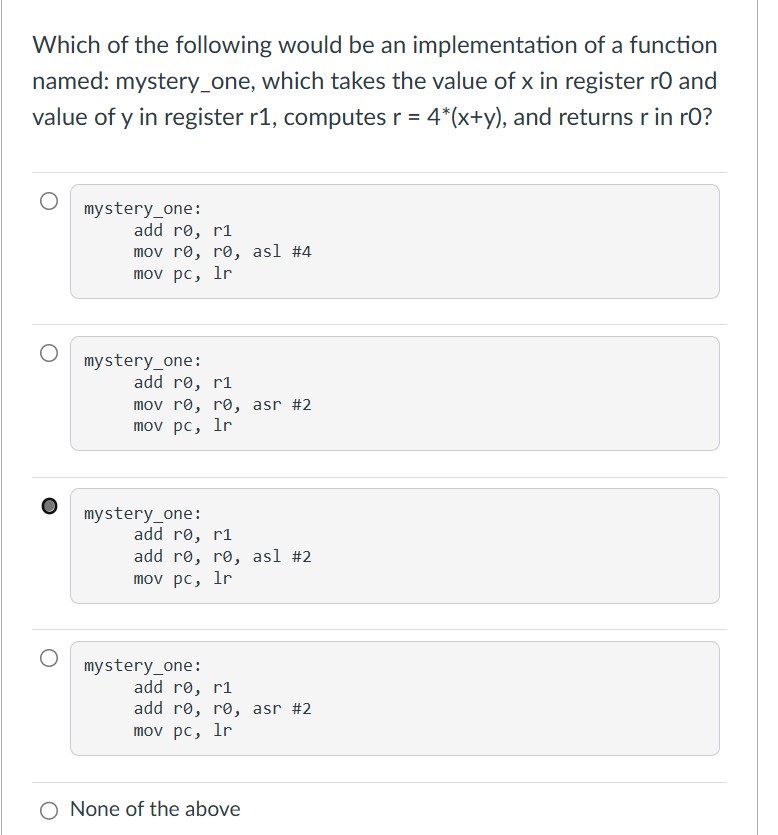Screen dimensions: 778x835
Task: Click the fourth answer's code block area
Action: pyautogui.click(x=395, y=697)
